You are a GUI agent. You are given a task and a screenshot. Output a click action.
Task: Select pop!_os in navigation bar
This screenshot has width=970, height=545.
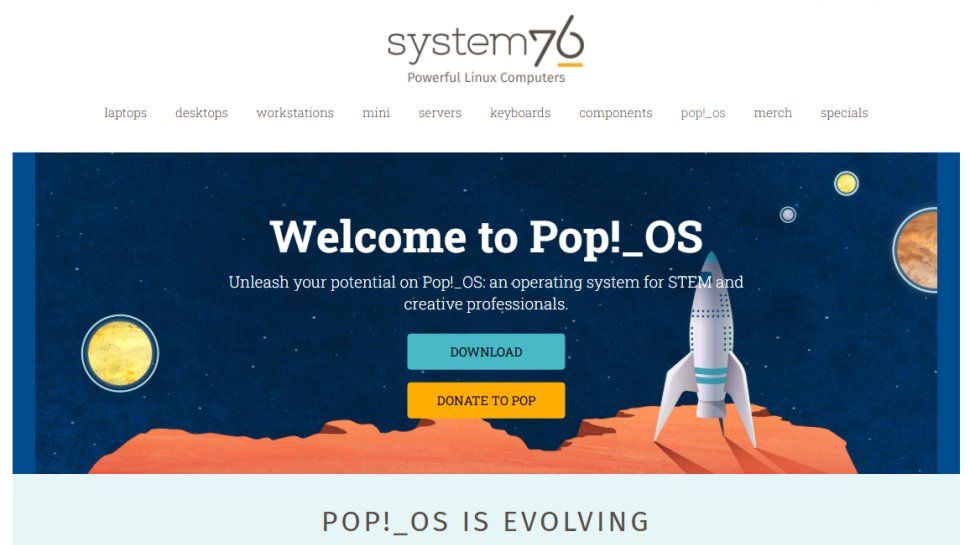pyautogui.click(x=703, y=113)
